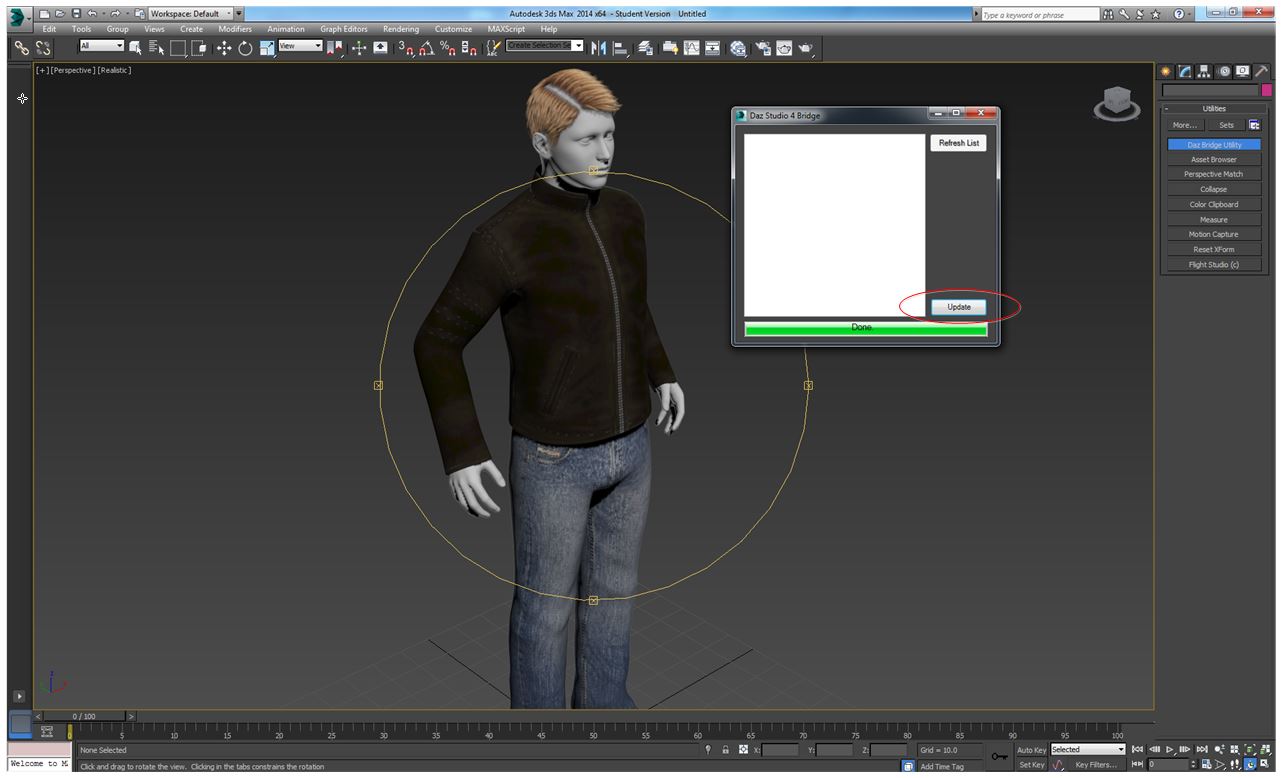Click the Update button in Daz Bridge
This screenshot has width=1281, height=778.
[959, 307]
